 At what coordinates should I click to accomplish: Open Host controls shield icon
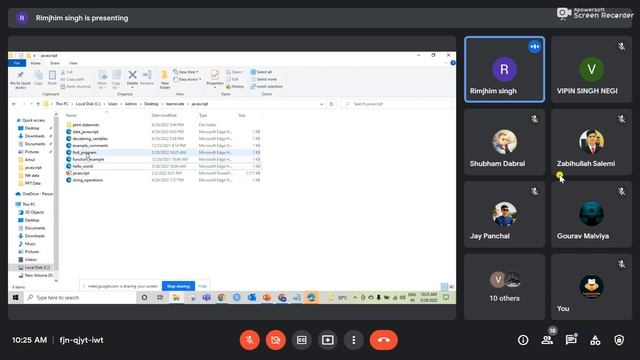(x=619, y=340)
